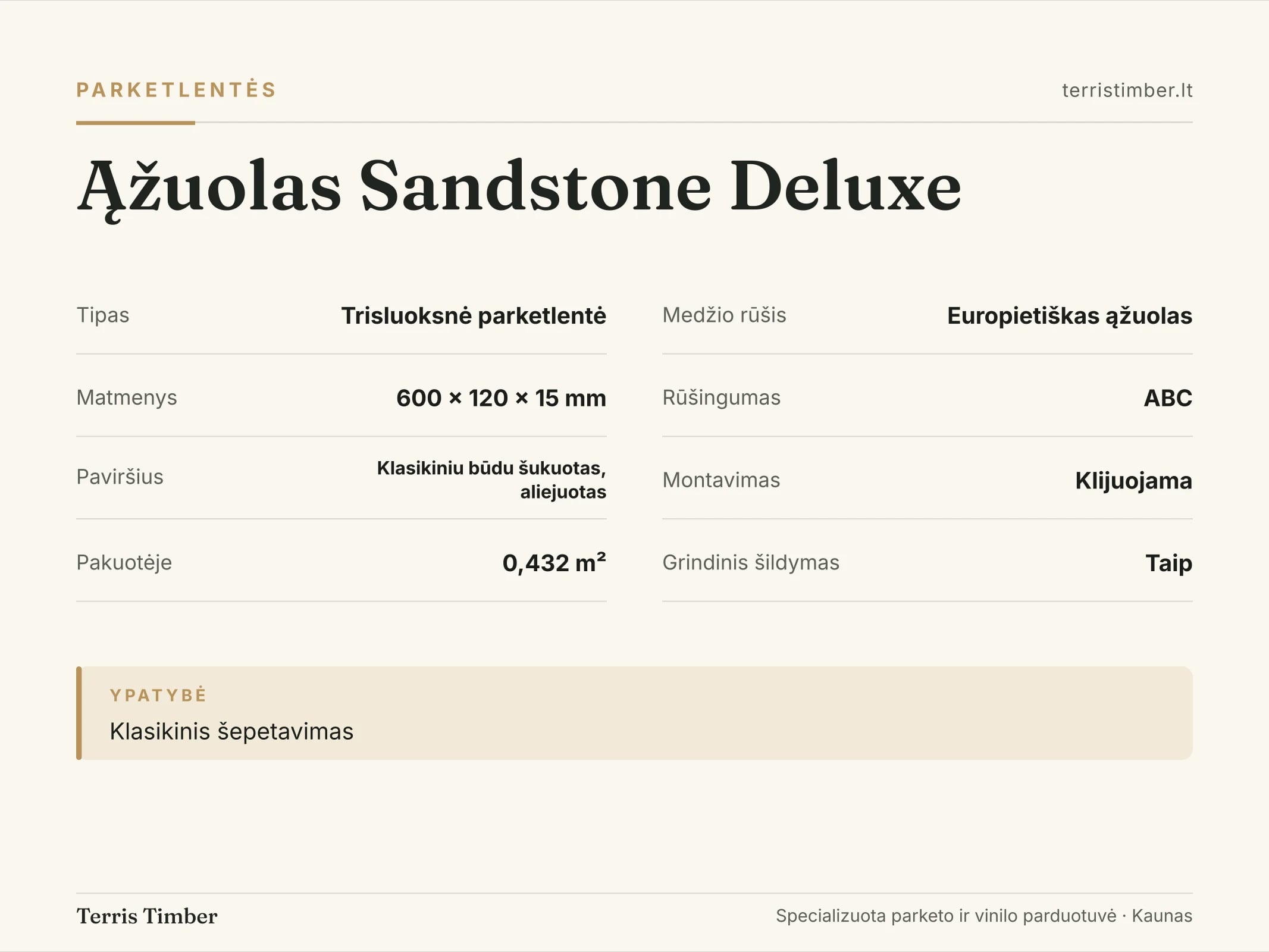Image resolution: width=1269 pixels, height=952 pixels.
Task: Click the Terris Timber footer logo
Action: 147,916
